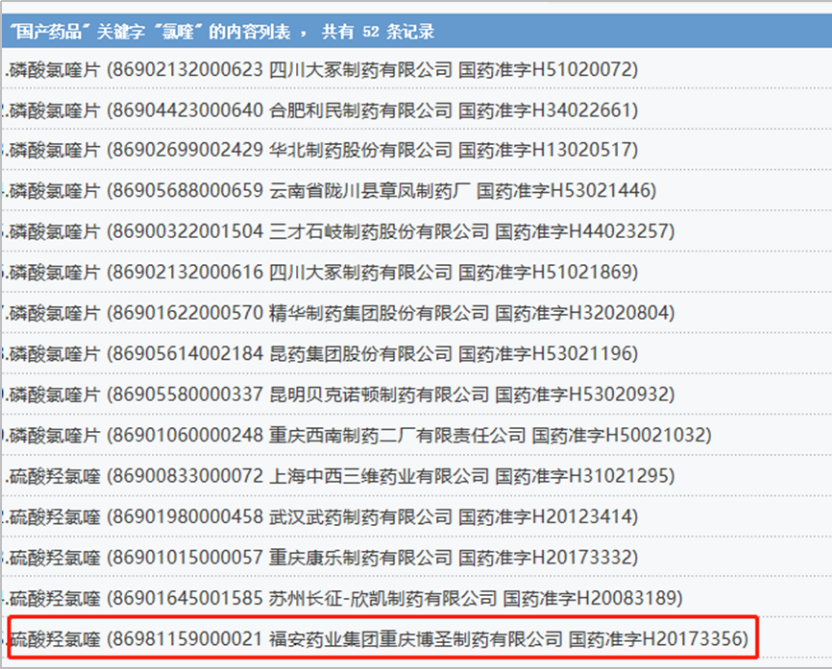Open the 合肥利民制药有限公司 磷酸氯喹片 entry

(x=320, y=110)
